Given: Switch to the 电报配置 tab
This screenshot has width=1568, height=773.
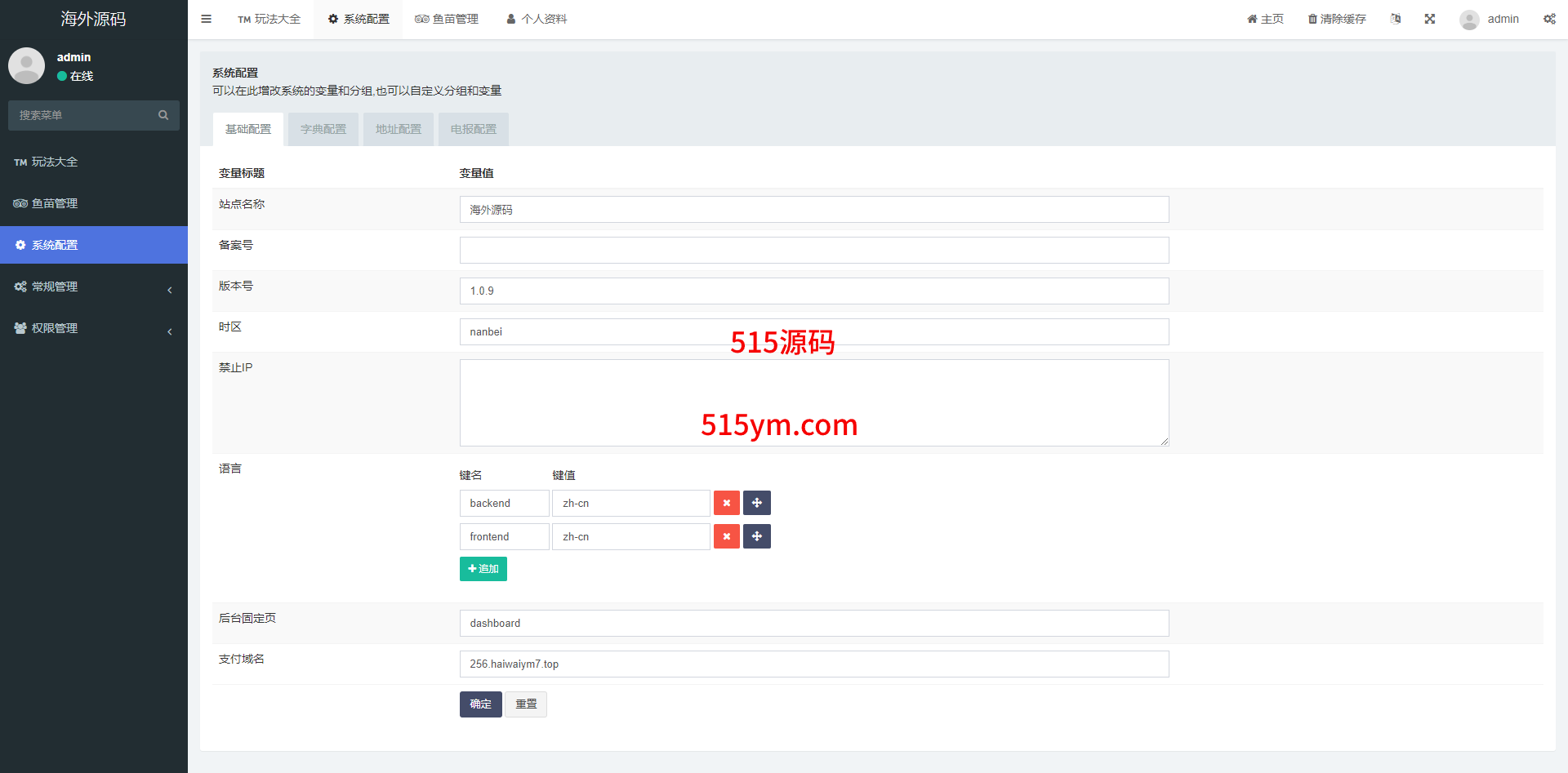Looking at the screenshot, I should point(474,129).
